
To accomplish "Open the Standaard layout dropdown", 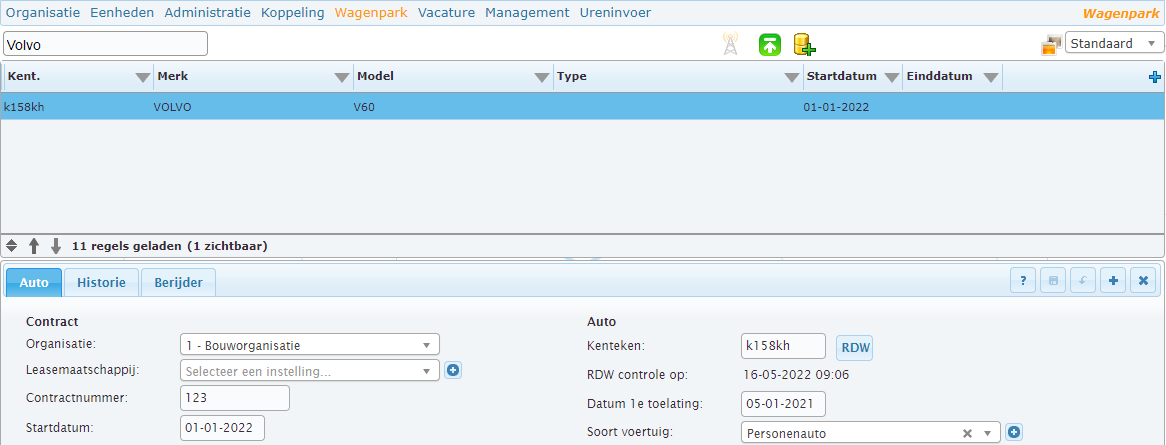I will (1114, 43).
